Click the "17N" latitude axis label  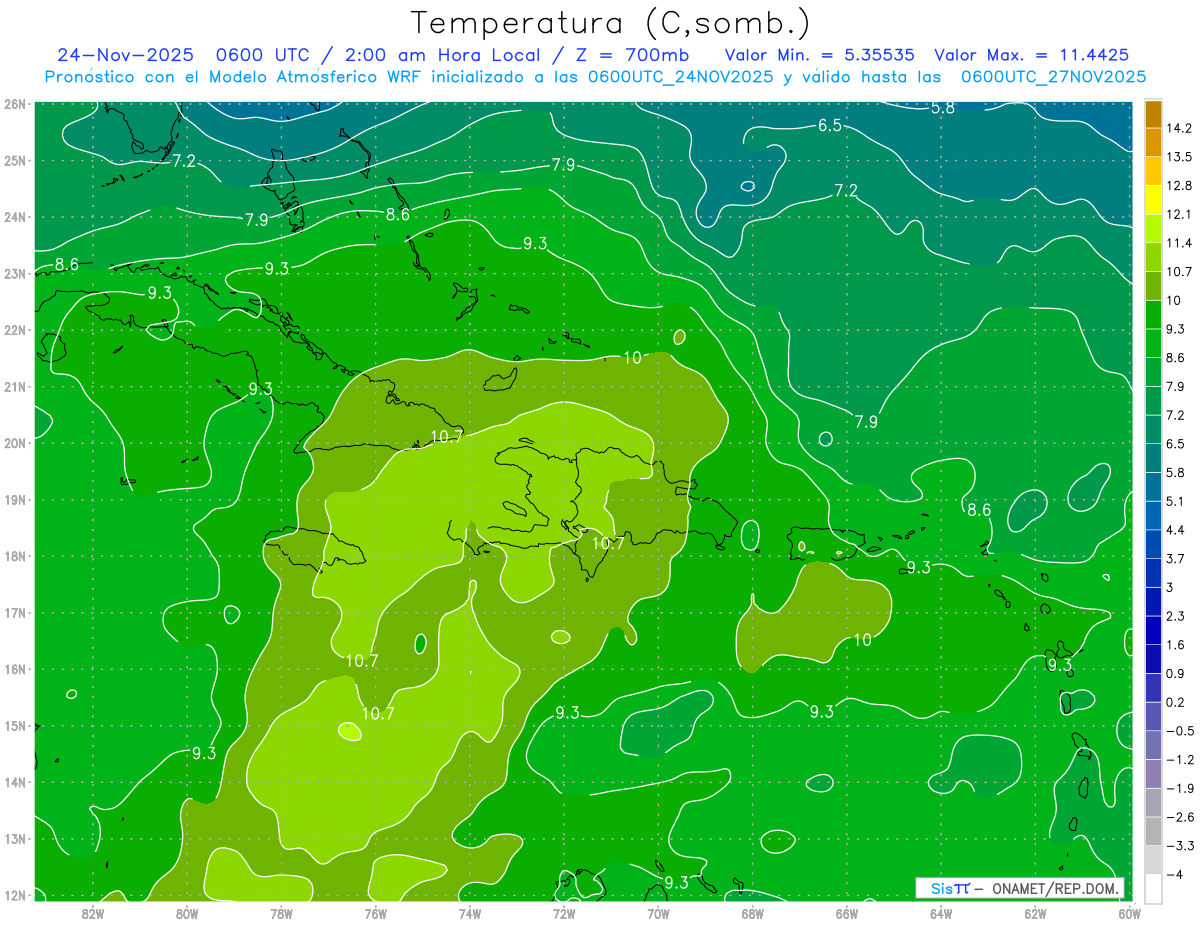click(15, 613)
